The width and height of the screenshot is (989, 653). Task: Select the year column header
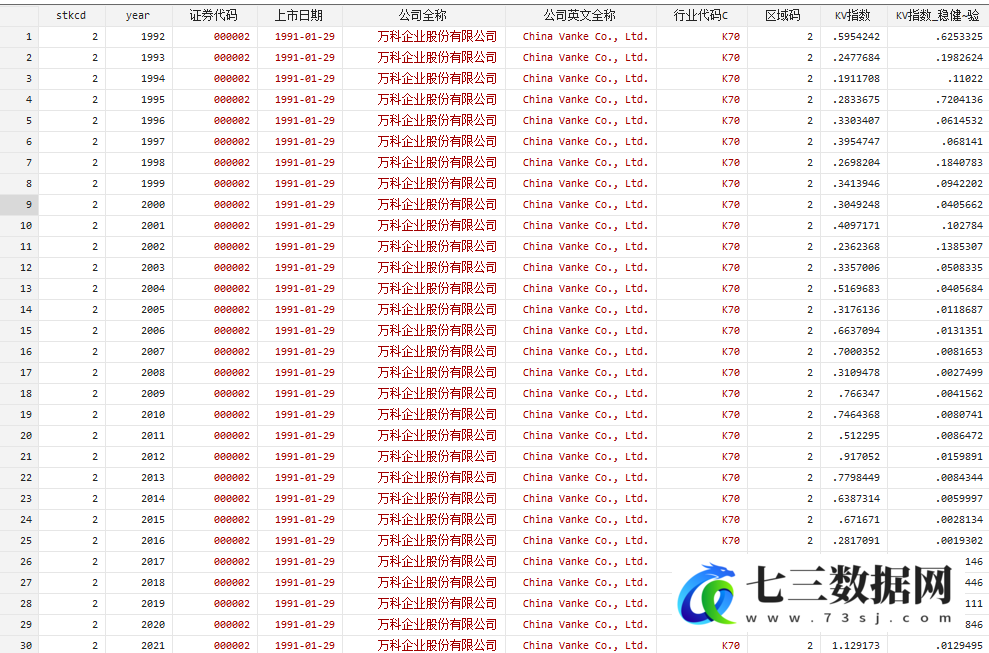[x=138, y=15]
